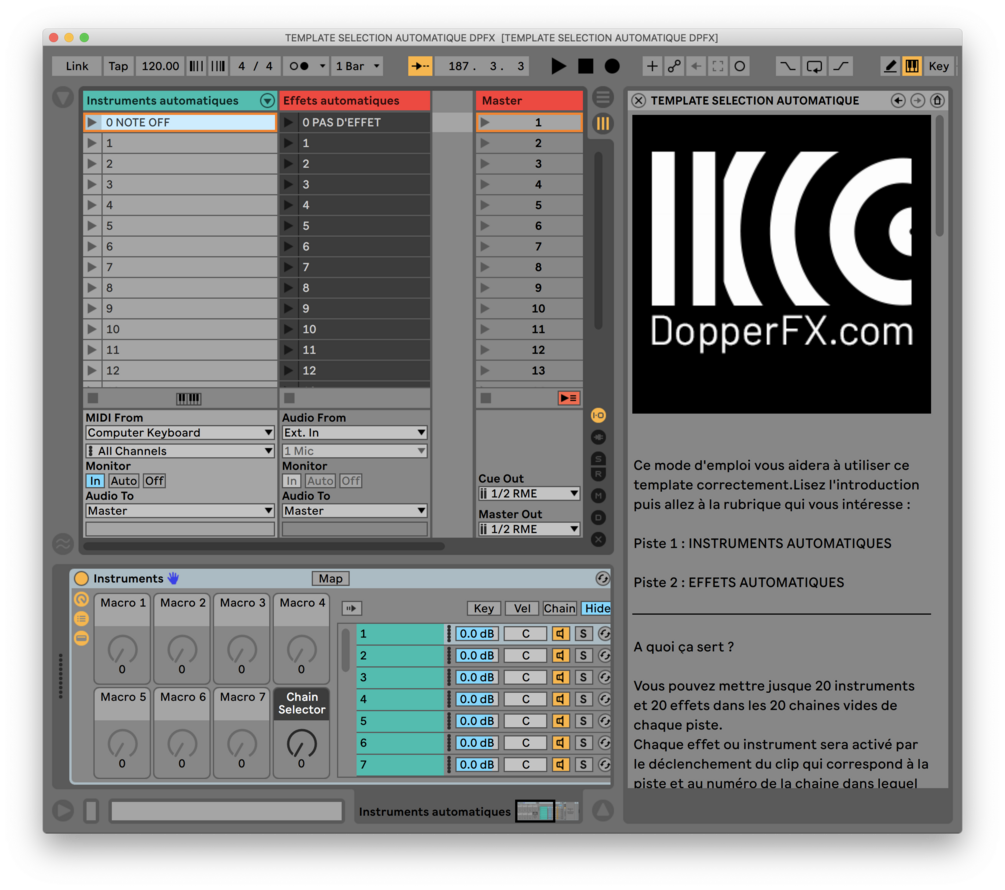Open the Master Out 1/2 RME dropdown

pyautogui.click(x=529, y=529)
